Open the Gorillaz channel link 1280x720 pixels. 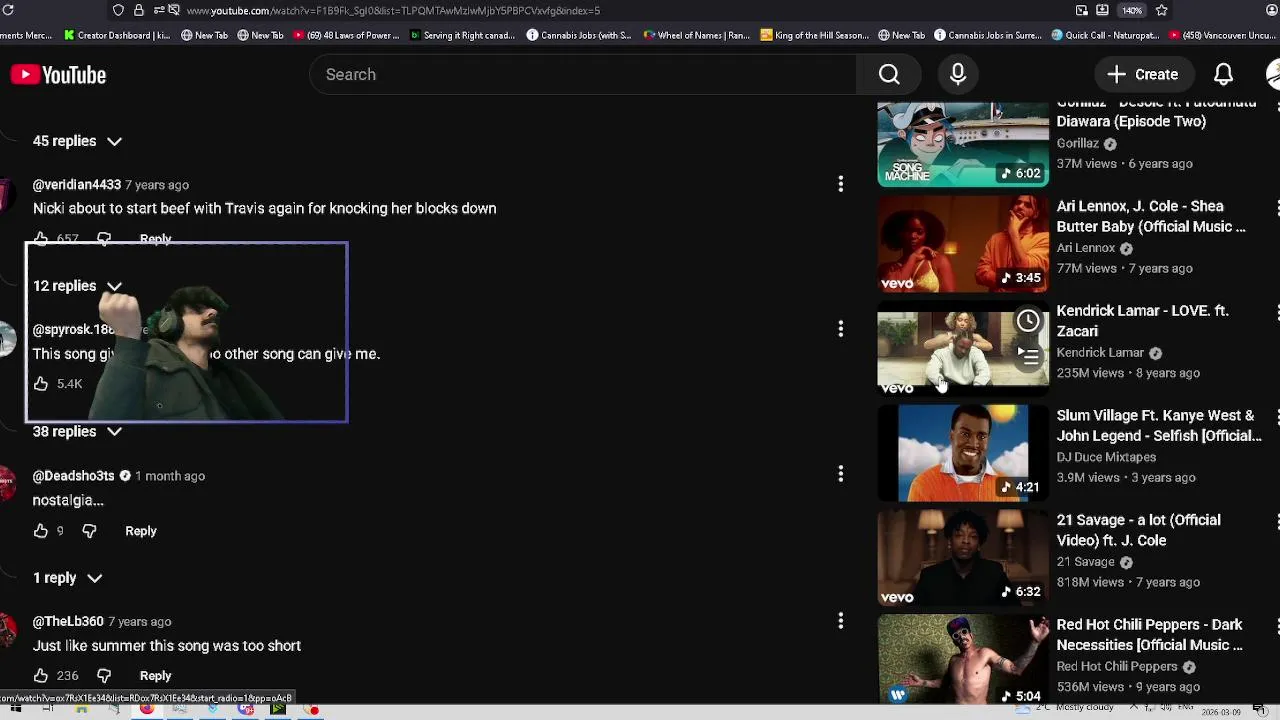point(1077,143)
